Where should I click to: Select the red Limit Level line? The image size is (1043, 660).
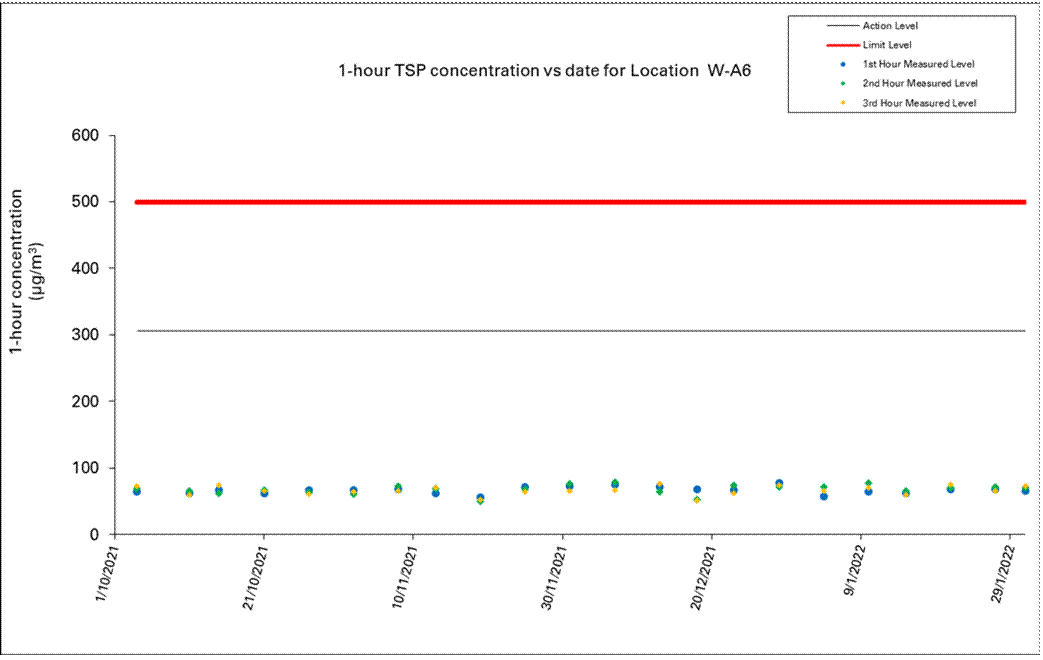click(580, 202)
